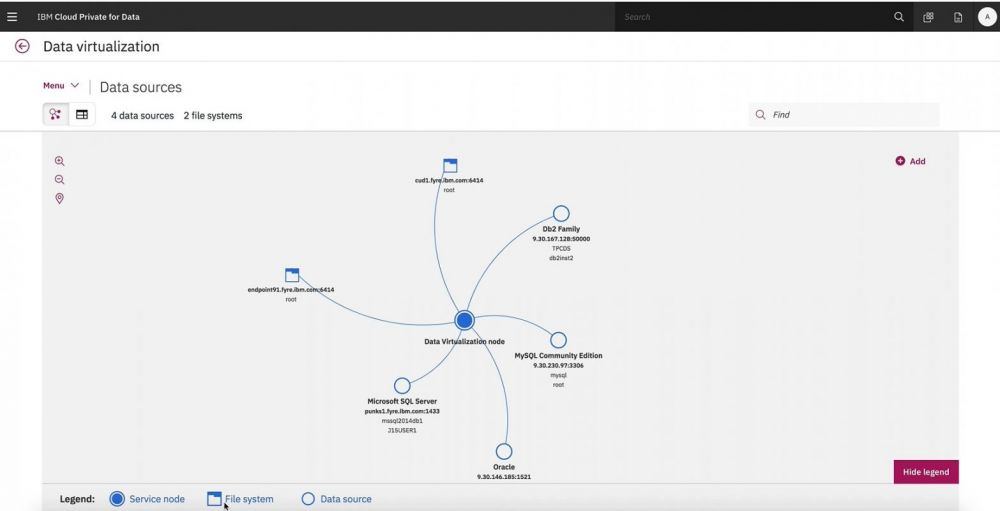Click the 'cud1.fyre.ibm.com:6414' host label
The image size is (1000, 511).
coord(449,181)
